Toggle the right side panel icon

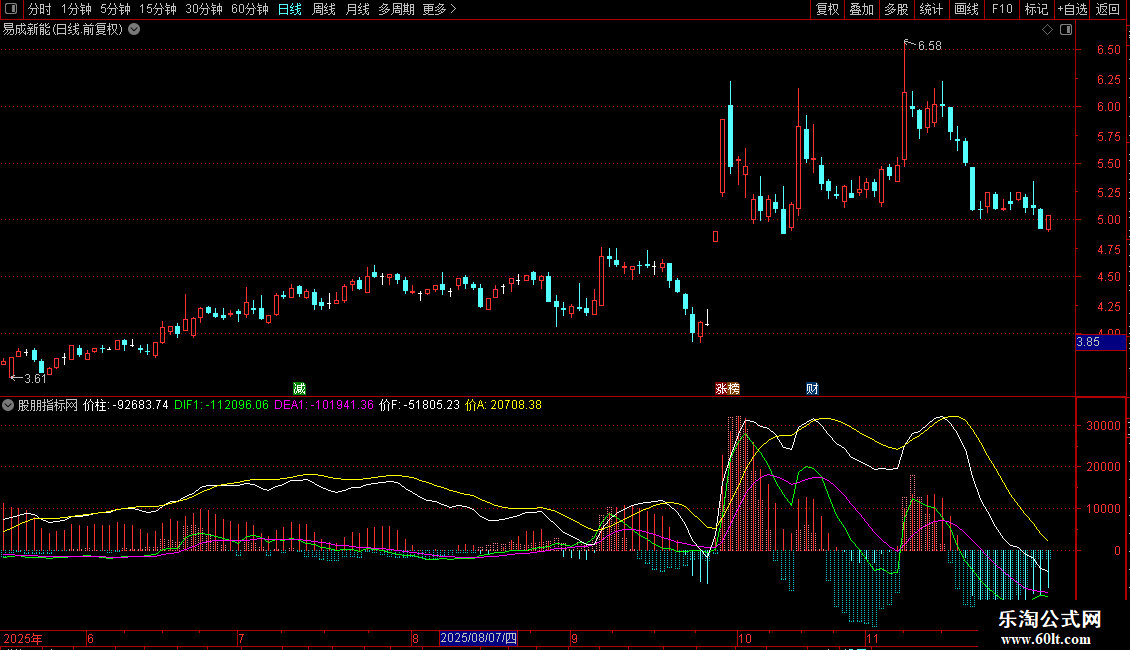tap(1066, 30)
